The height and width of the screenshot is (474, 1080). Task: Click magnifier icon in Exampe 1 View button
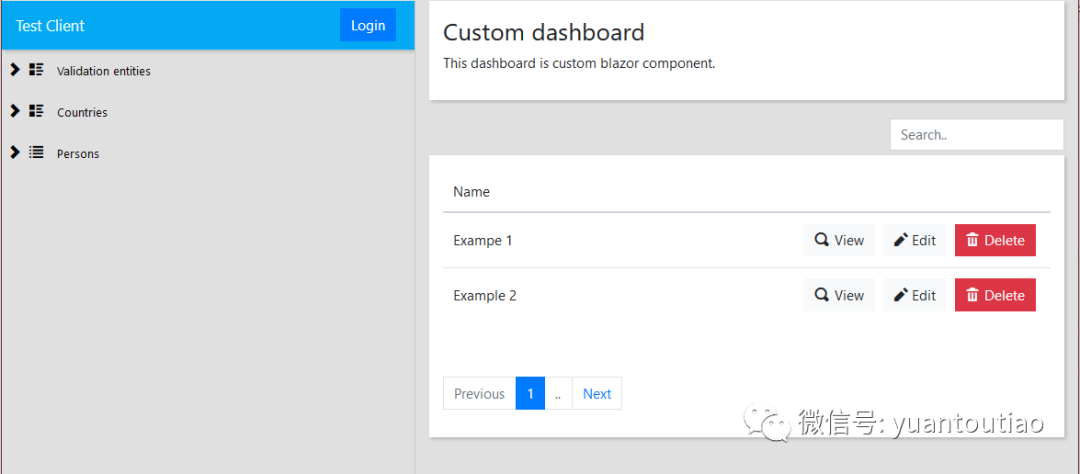tap(821, 240)
